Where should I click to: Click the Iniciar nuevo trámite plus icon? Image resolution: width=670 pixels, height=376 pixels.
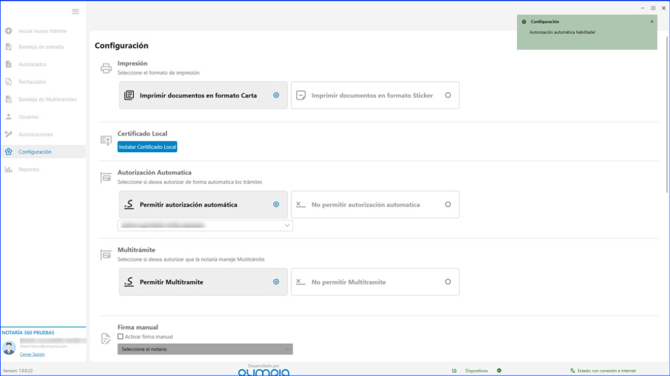(9, 31)
